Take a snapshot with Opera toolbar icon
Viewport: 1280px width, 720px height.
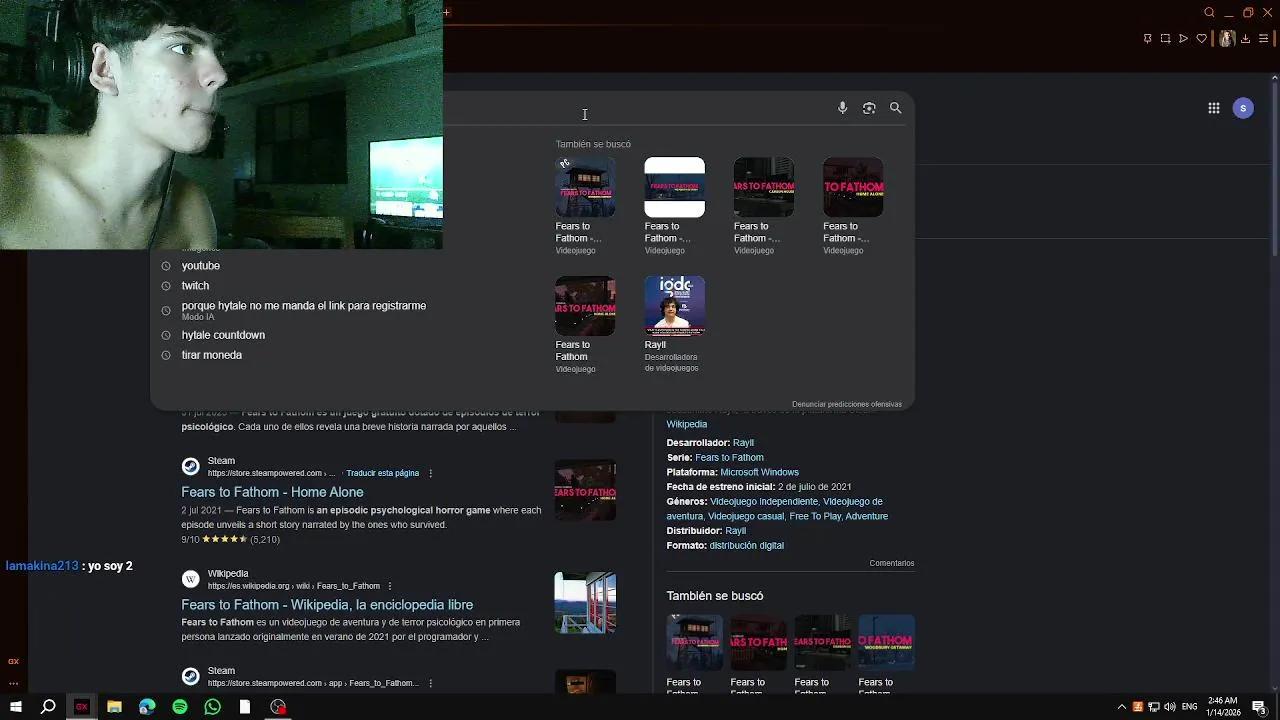1165,39
